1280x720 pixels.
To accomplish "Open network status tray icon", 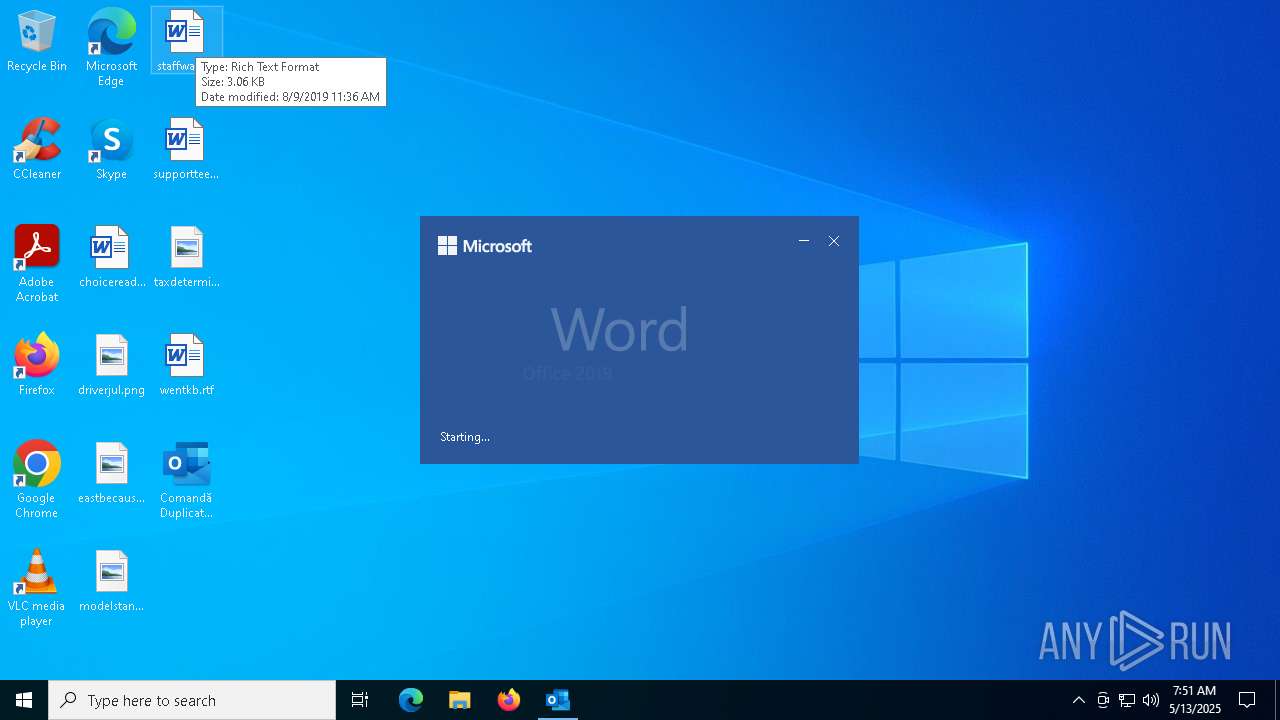I will click(x=1127, y=700).
